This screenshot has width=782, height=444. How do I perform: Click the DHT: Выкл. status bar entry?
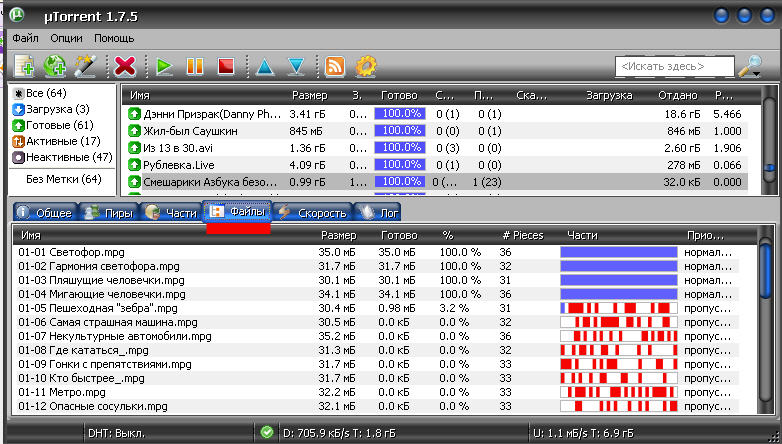pyautogui.click(x=116, y=433)
